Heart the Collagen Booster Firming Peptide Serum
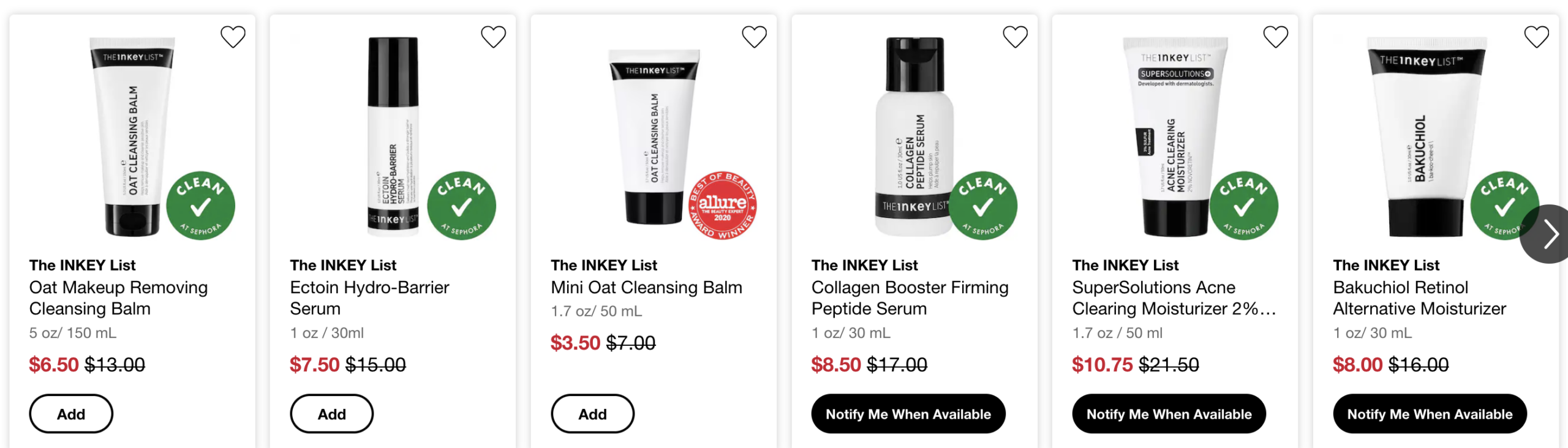1568x448 pixels. tap(1015, 37)
